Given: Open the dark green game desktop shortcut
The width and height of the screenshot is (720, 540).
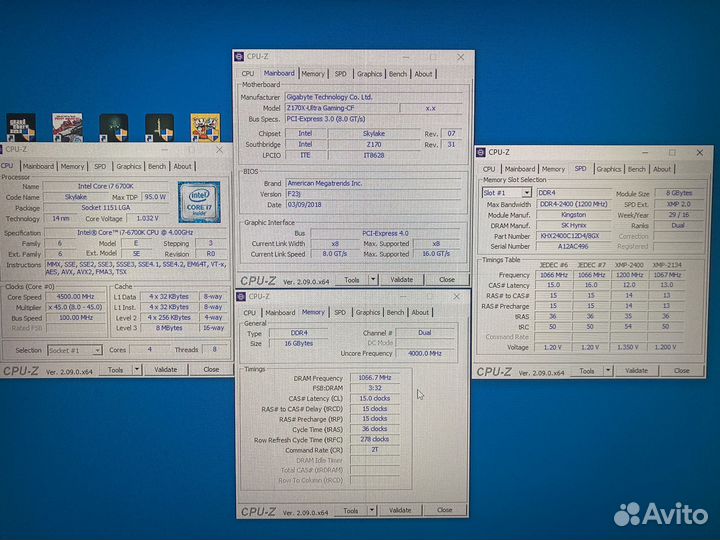Looking at the screenshot, I should tap(113, 127).
